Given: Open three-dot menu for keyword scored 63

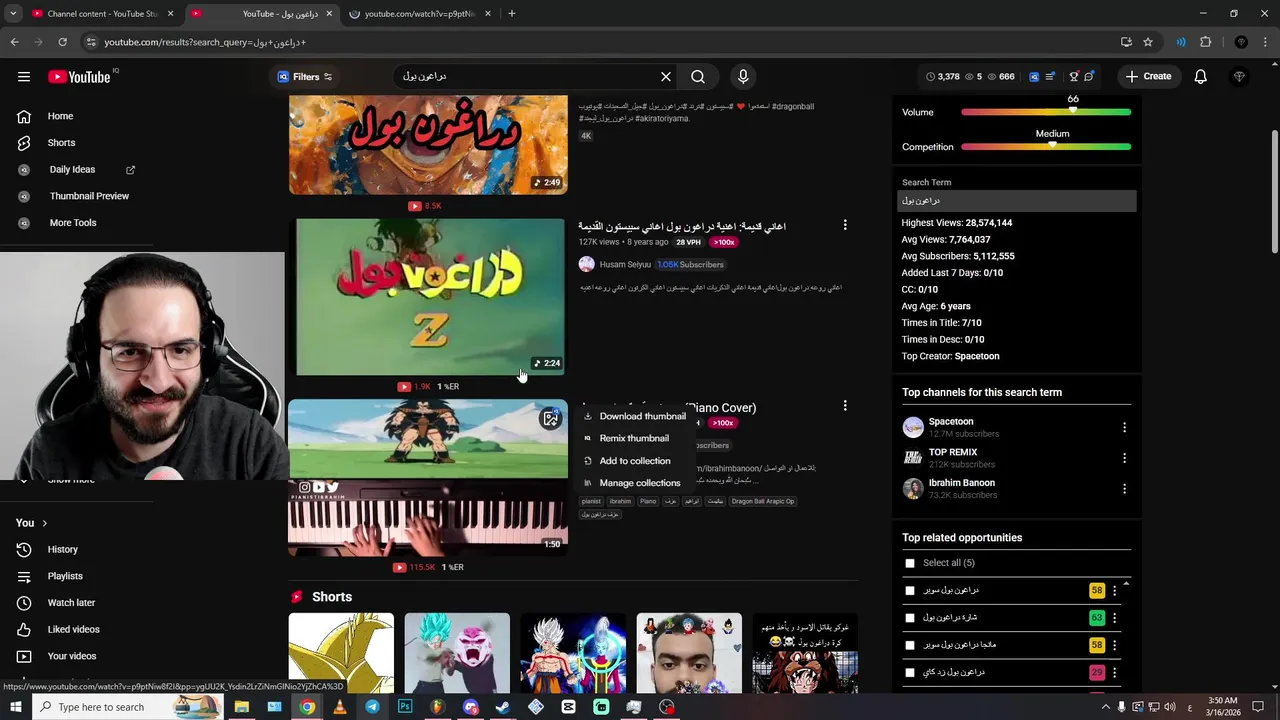Looking at the screenshot, I should 1114,618.
